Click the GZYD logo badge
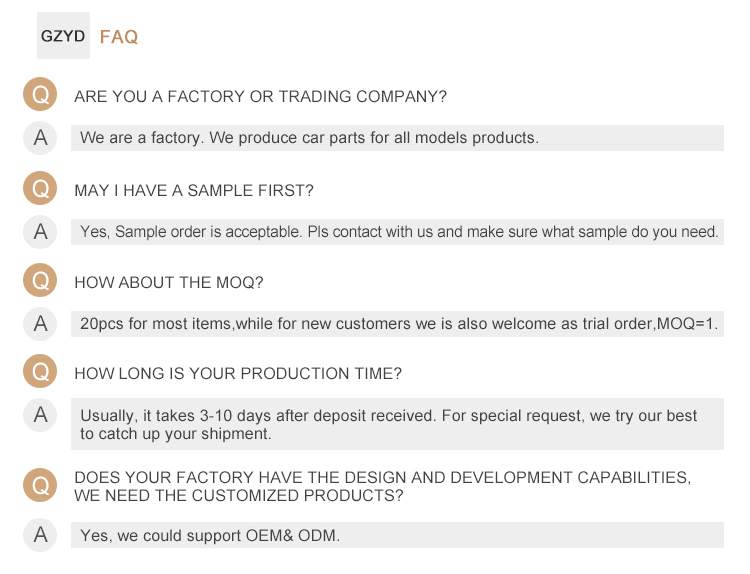The image size is (750, 574). (x=63, y=37)
